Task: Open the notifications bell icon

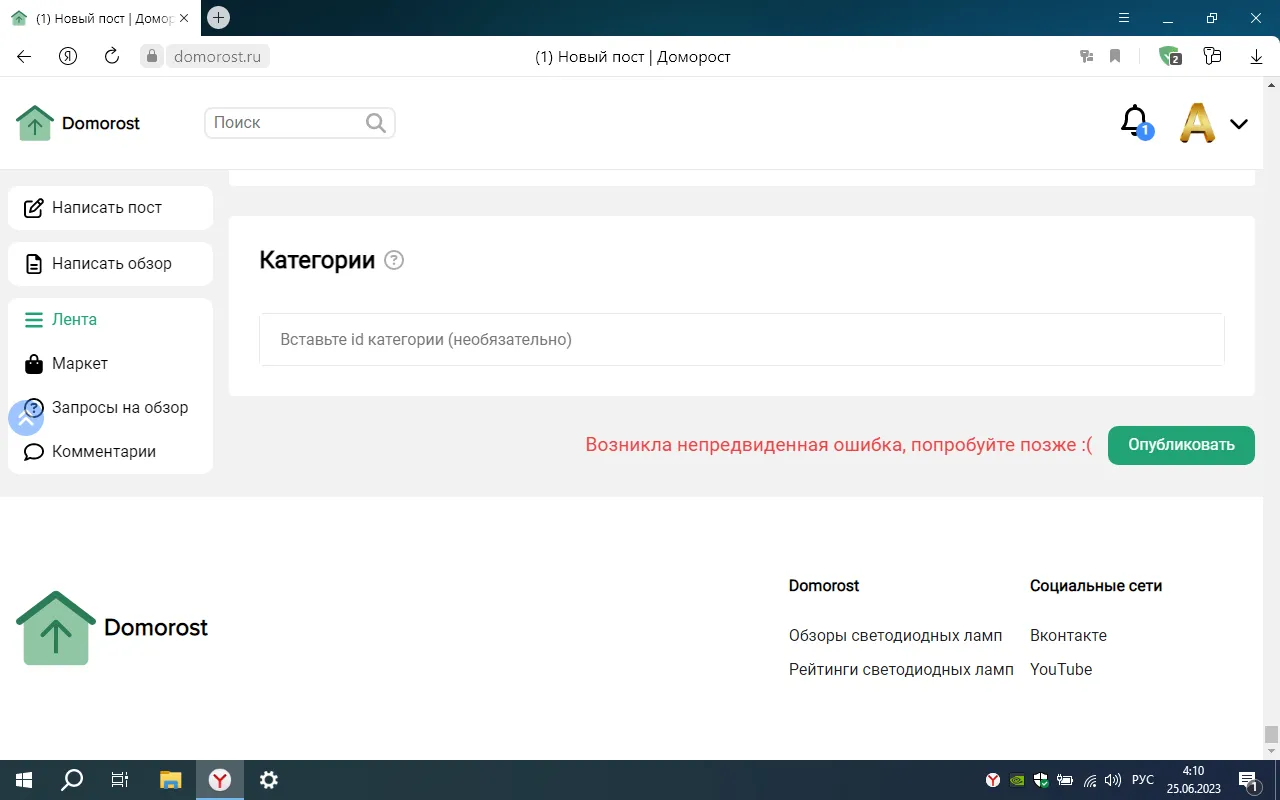Action: coord(1134,122)
